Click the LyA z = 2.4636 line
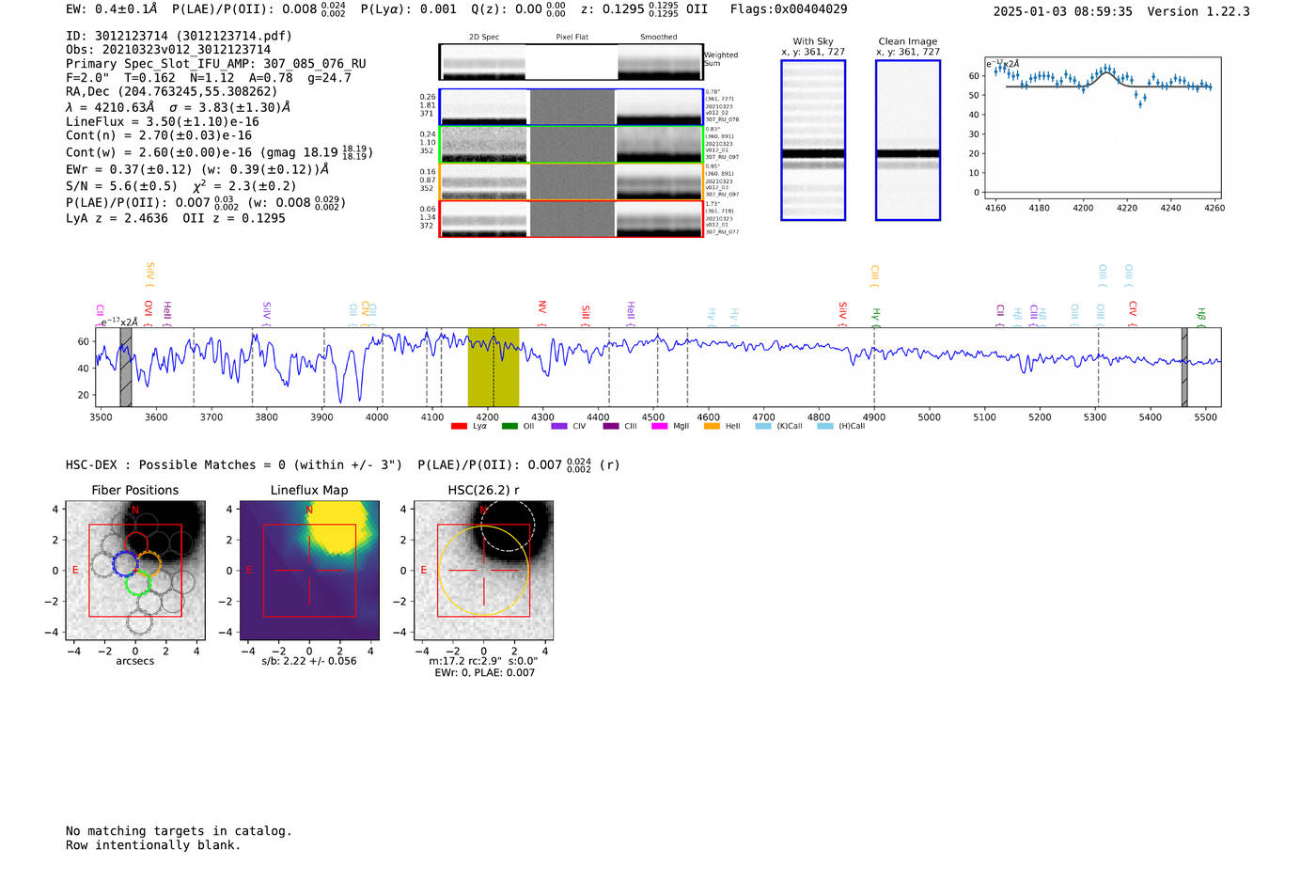The width and height of the screenshot is (1316, 896). coord(176,218)
